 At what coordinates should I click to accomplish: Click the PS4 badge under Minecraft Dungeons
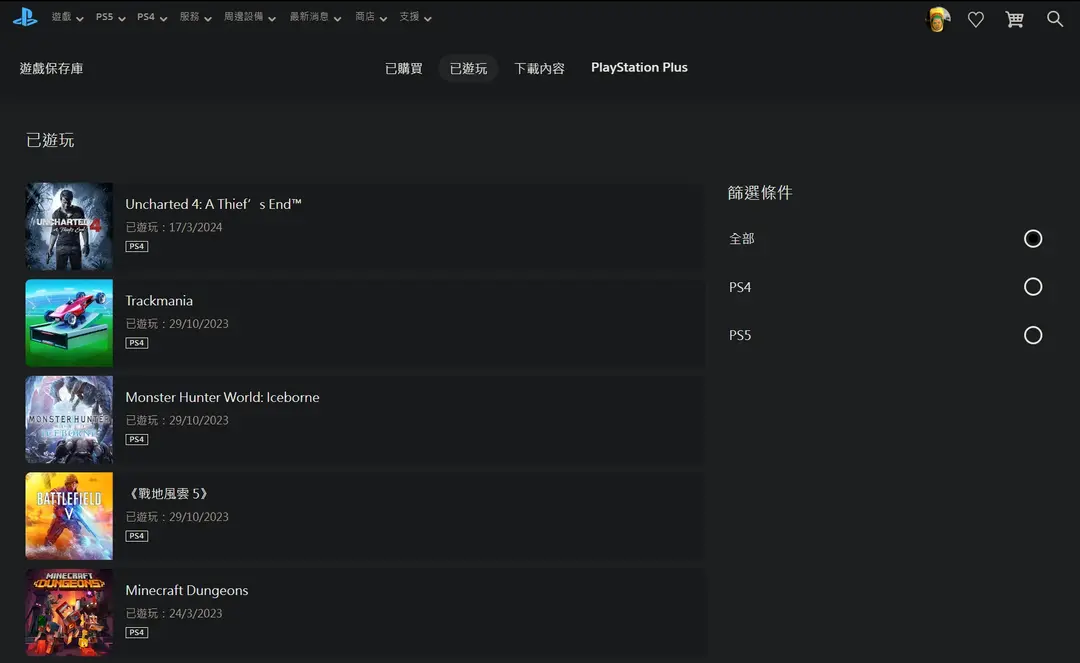tap(136, 632)
